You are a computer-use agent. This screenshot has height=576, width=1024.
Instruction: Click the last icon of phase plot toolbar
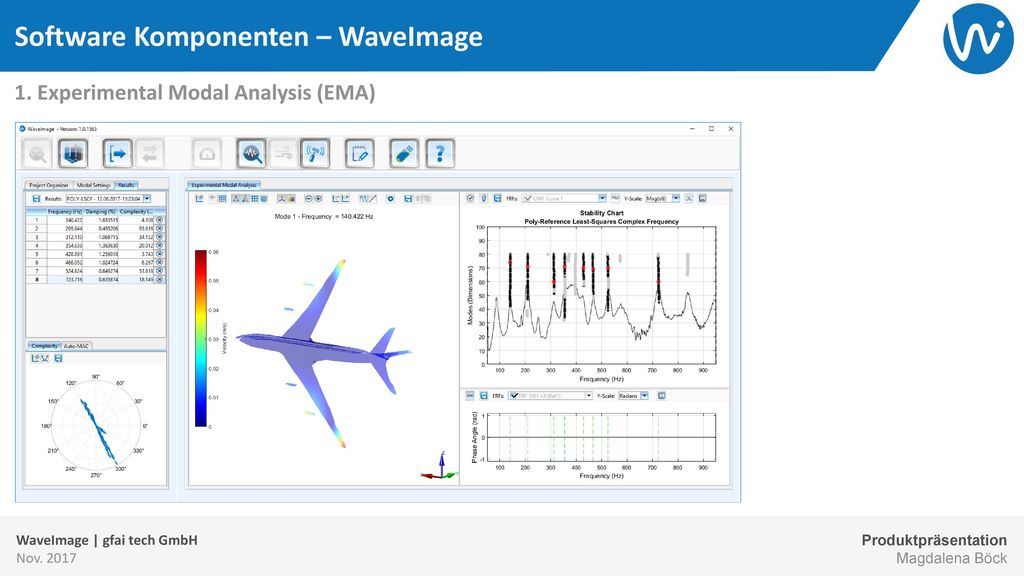(x=662, y=396)
